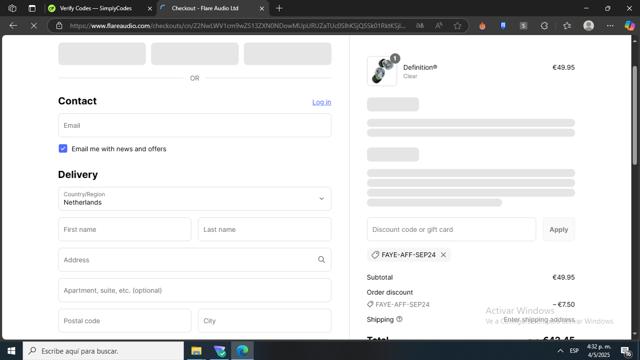Click the browser address bar URL

[x=238, y=26]
